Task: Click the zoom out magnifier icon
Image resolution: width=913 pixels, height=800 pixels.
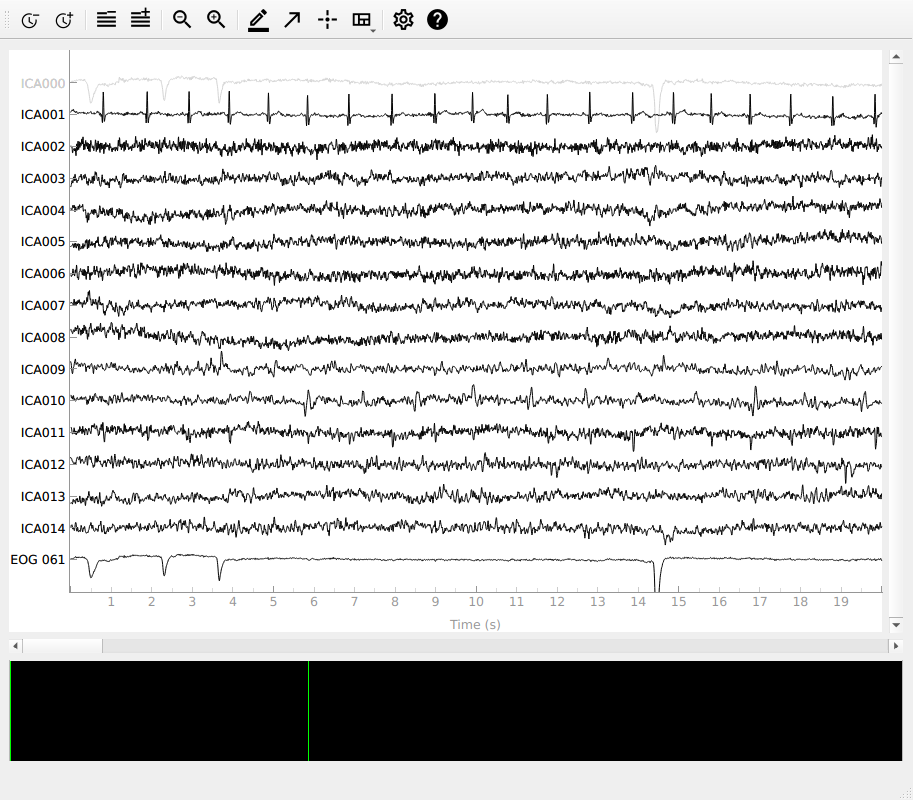Action: pyautogui.click(x=182, y=19)
